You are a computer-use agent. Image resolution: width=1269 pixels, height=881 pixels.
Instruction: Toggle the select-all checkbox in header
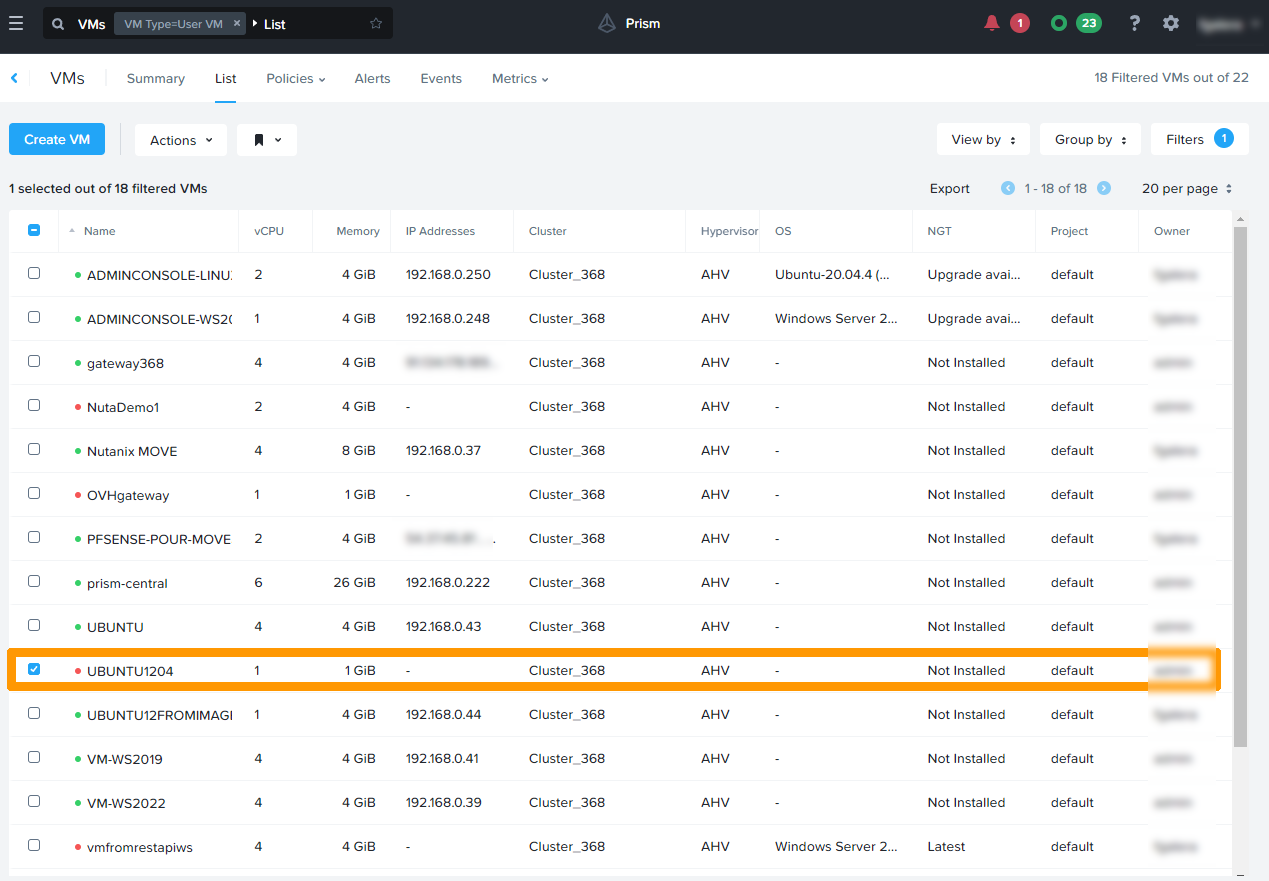[x=34, y=230]
